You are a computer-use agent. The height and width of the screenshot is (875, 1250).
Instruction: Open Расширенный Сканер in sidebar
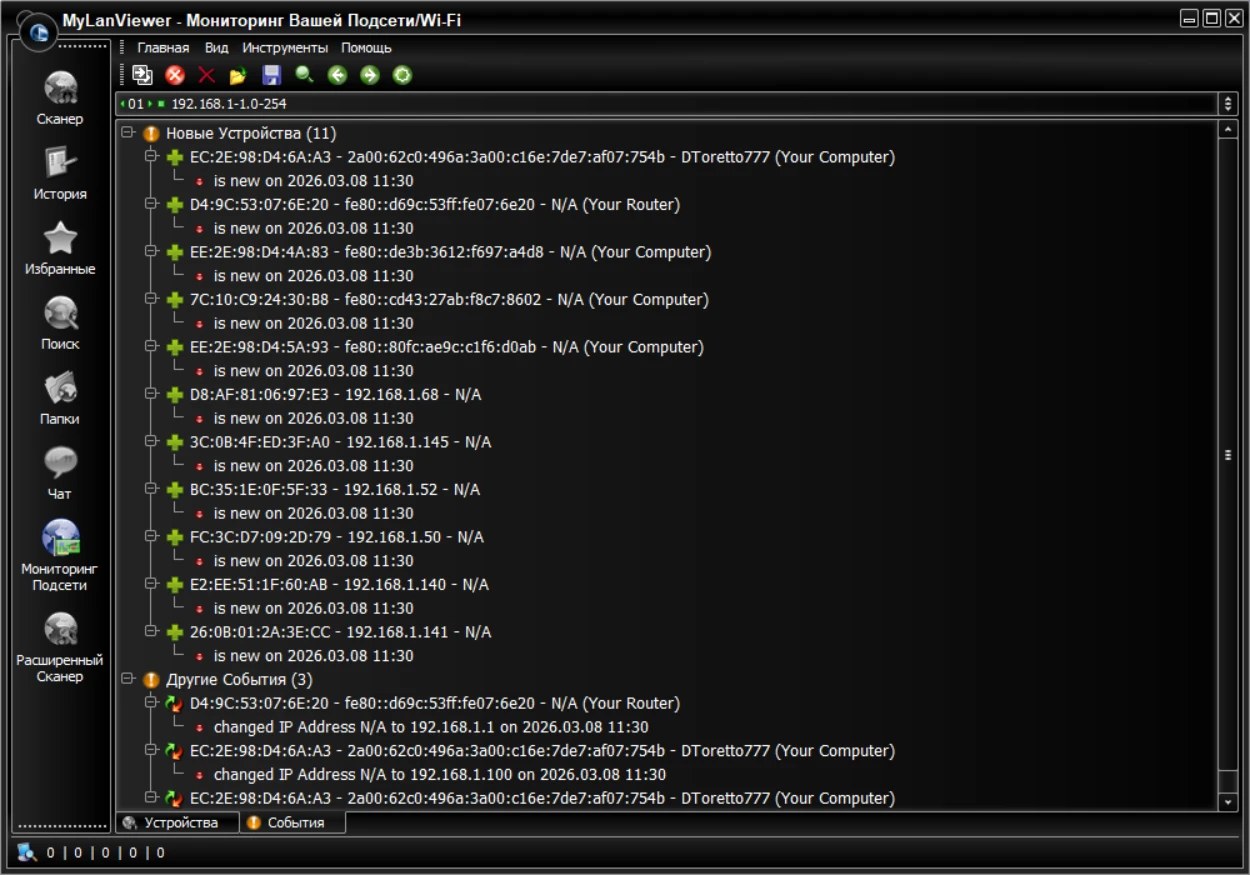coord(60,630)
